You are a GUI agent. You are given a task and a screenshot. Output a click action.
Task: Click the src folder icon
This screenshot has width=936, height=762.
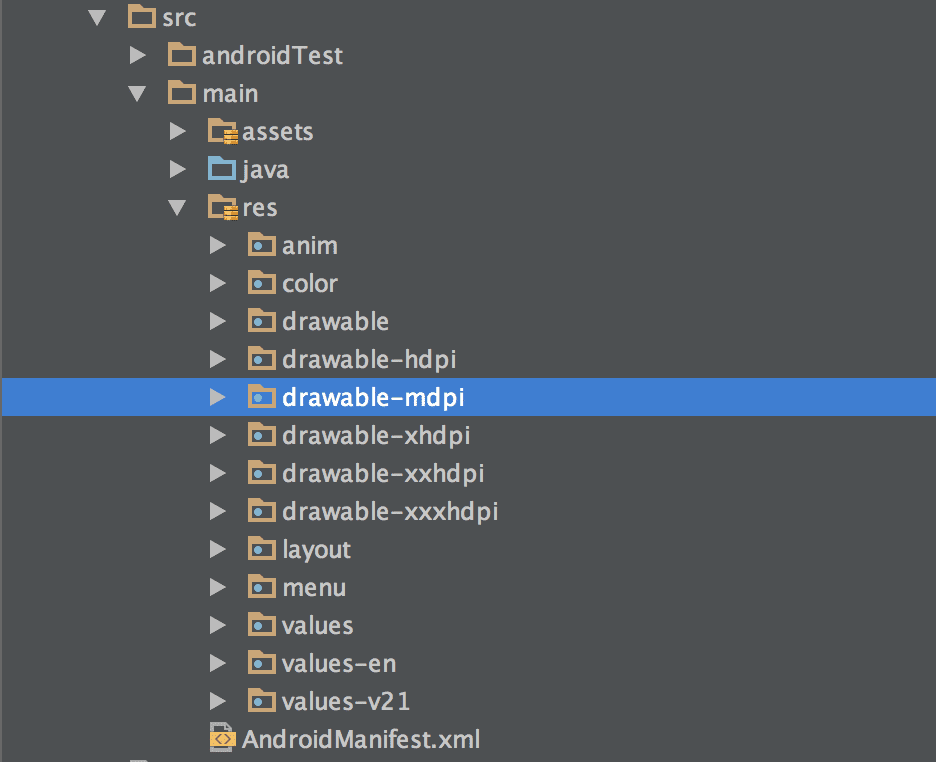tap(142, 17)
